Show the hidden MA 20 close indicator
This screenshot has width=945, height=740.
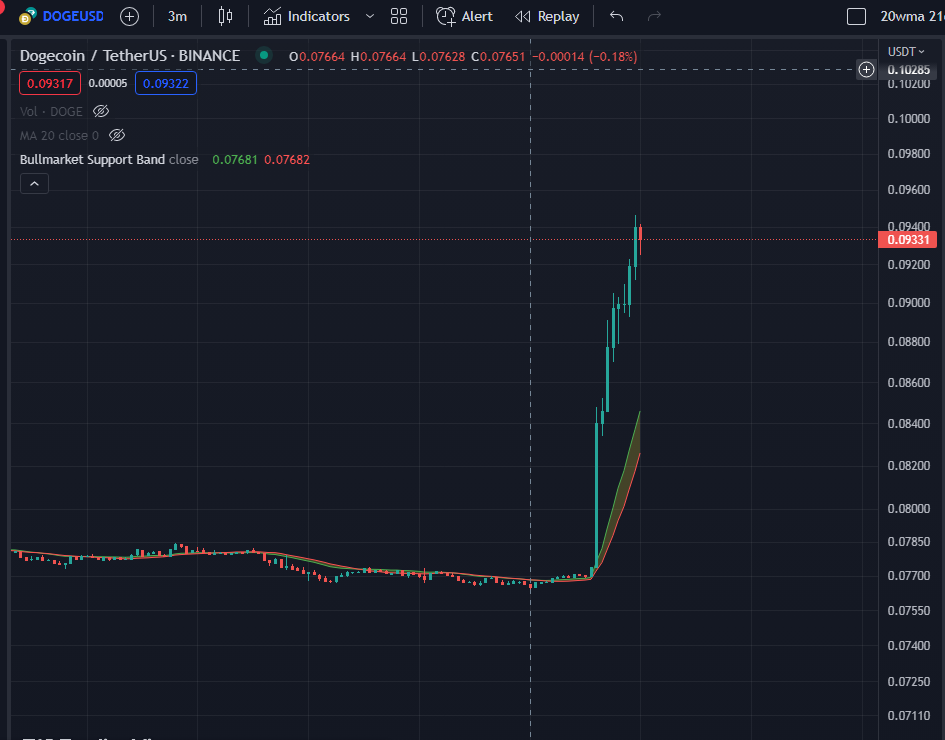(117, 135)
